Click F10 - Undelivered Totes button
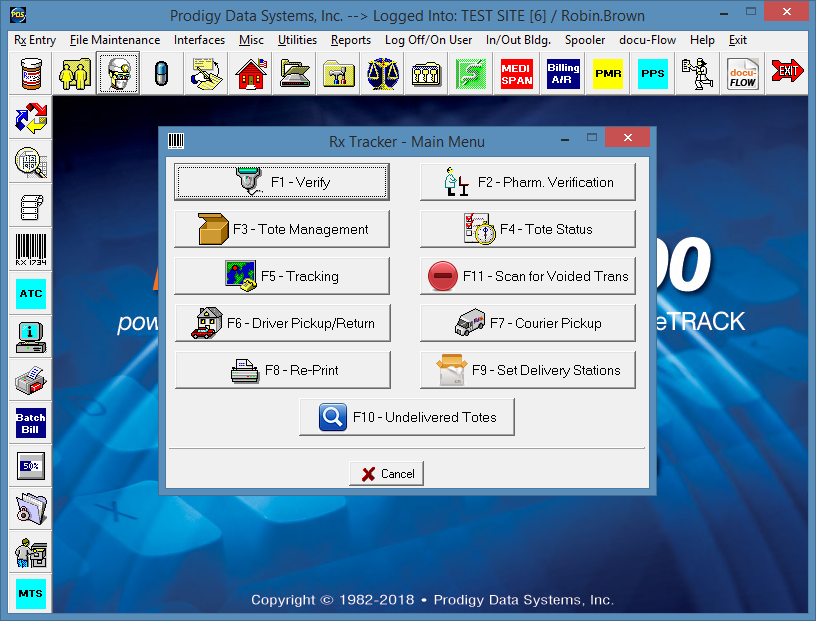 tap(406, 417)
